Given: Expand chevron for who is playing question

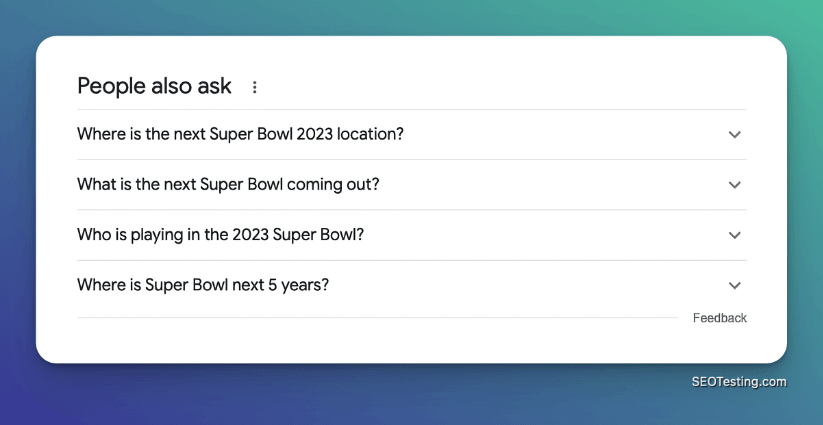Looking at the screenshot, I should (x=734, y=235).
